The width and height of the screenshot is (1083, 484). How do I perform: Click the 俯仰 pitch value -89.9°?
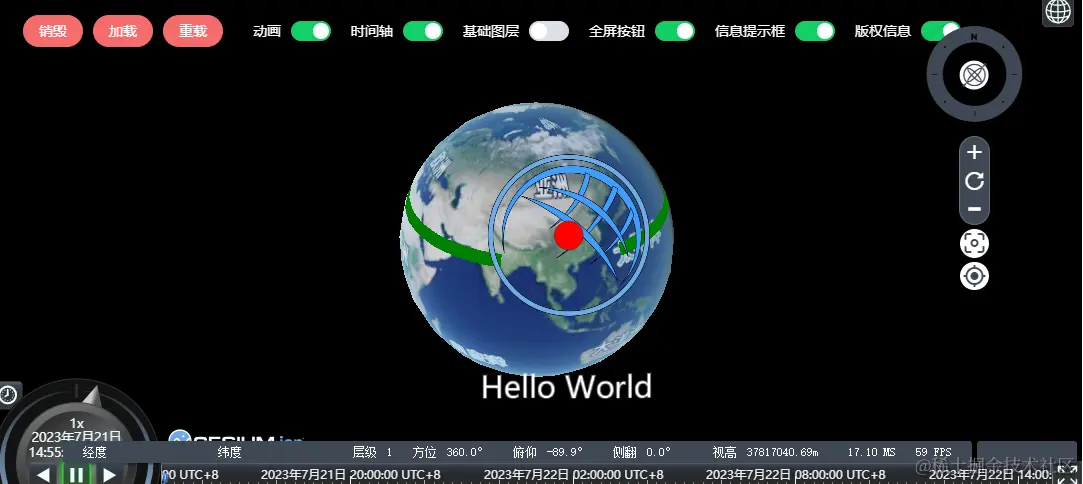click(x=564, y=452)
